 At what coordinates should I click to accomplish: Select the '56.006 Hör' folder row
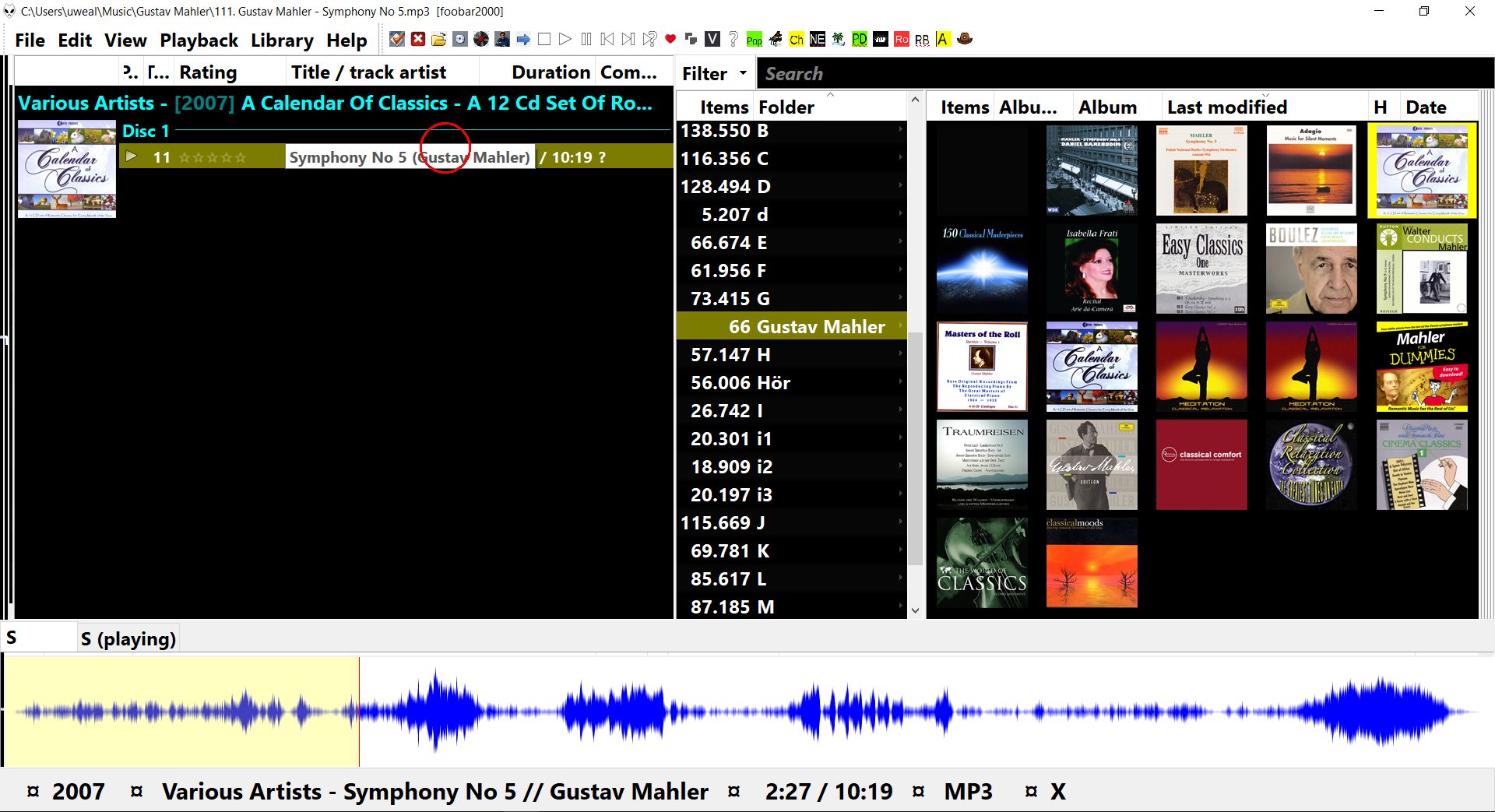[791, 383]
